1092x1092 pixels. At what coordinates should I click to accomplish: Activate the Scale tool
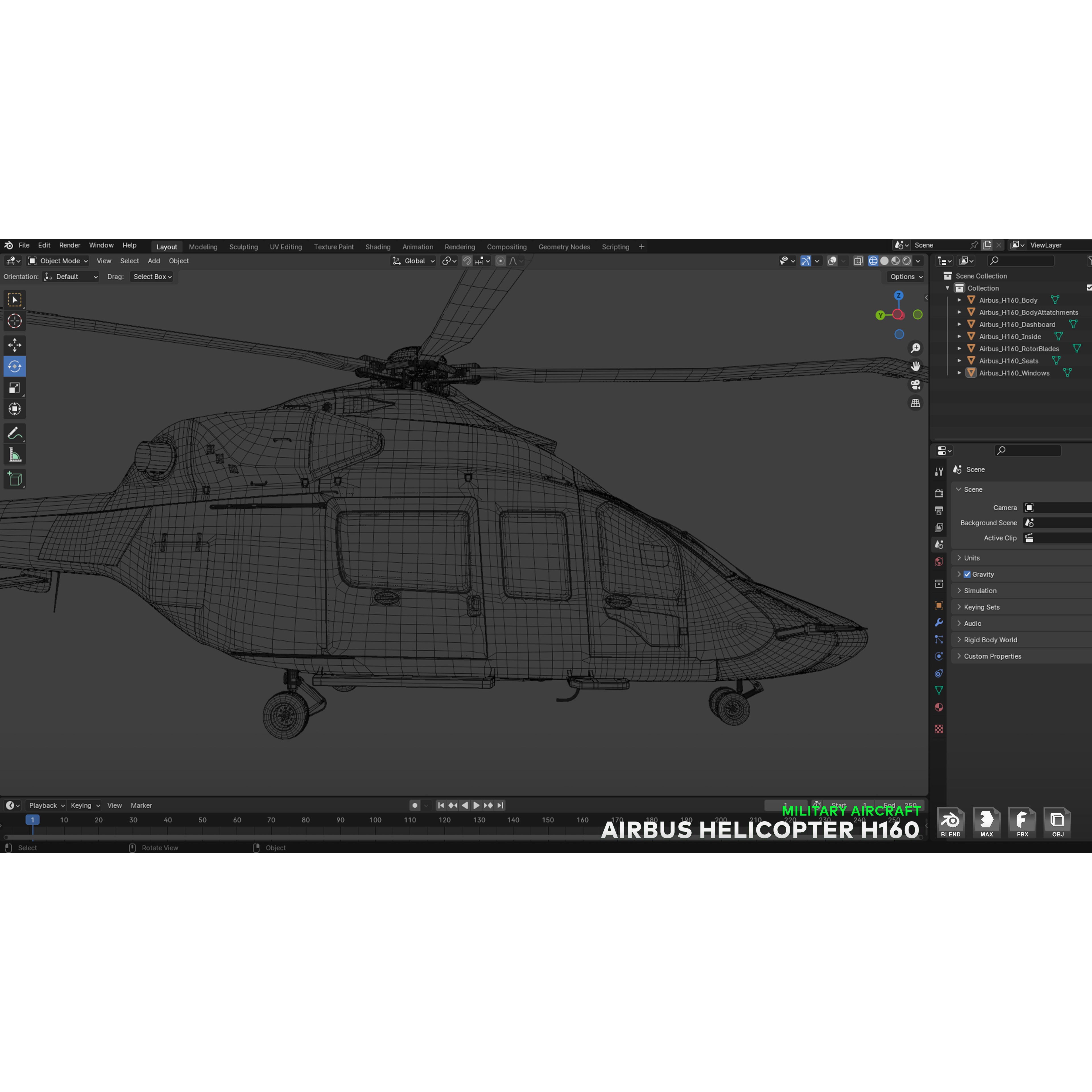[x=15, y=388]
